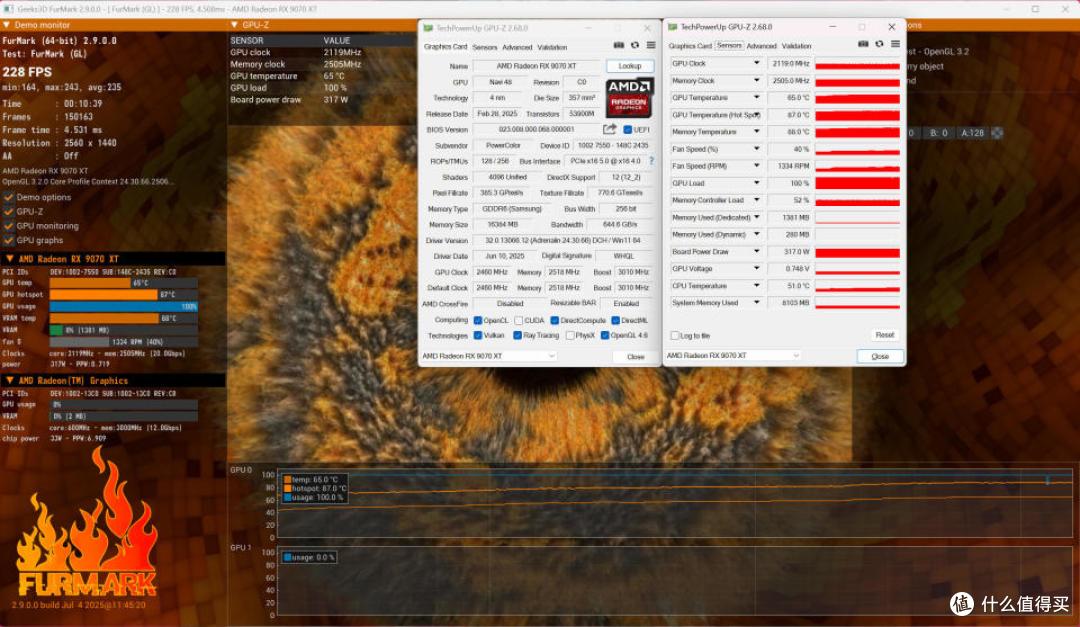Maximize the FurMark main window
Viewport: 1080px width, 627px height.
tap(1035, 9)
